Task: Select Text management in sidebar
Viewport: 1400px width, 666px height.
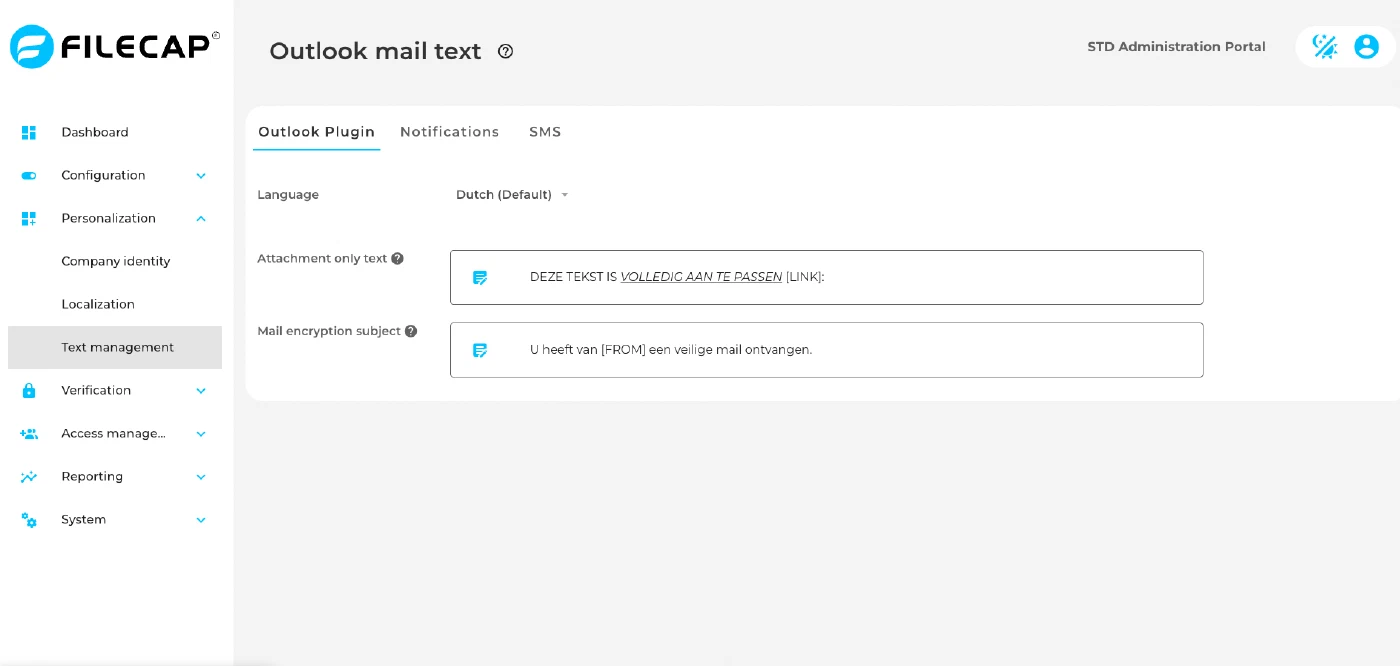Action: 115,347
